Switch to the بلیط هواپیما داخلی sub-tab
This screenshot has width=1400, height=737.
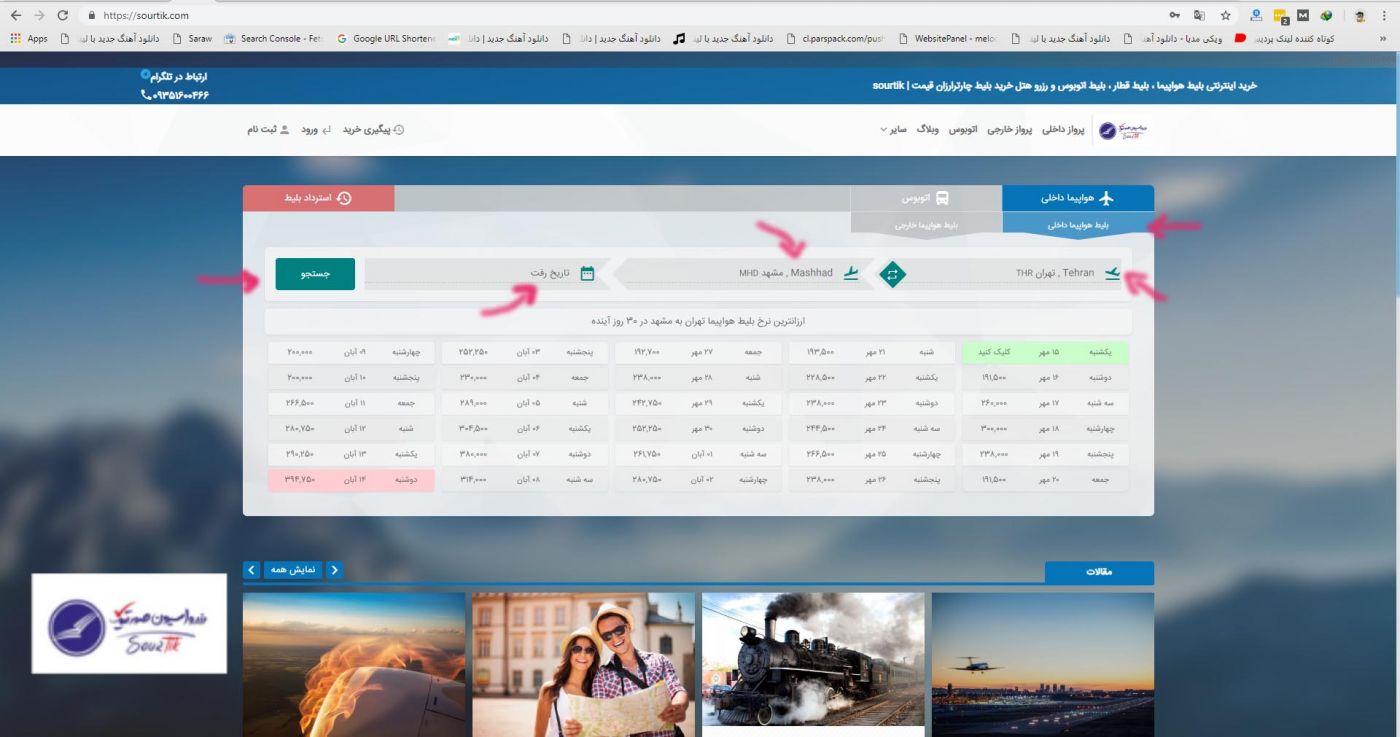pyautogui.click(x=1078, y=225)
